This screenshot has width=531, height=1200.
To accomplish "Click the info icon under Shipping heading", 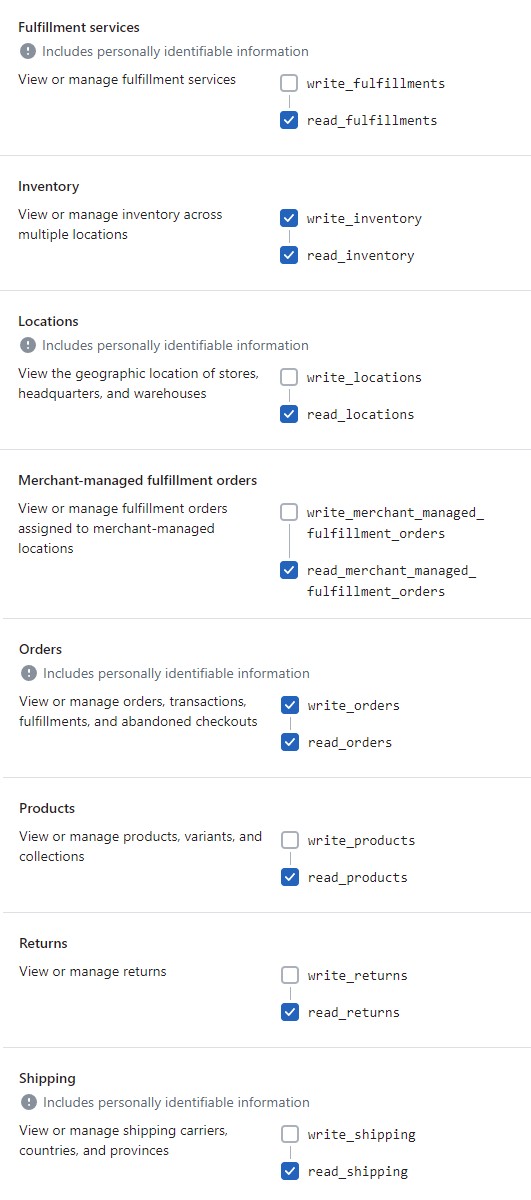I will click(28, 1102).
